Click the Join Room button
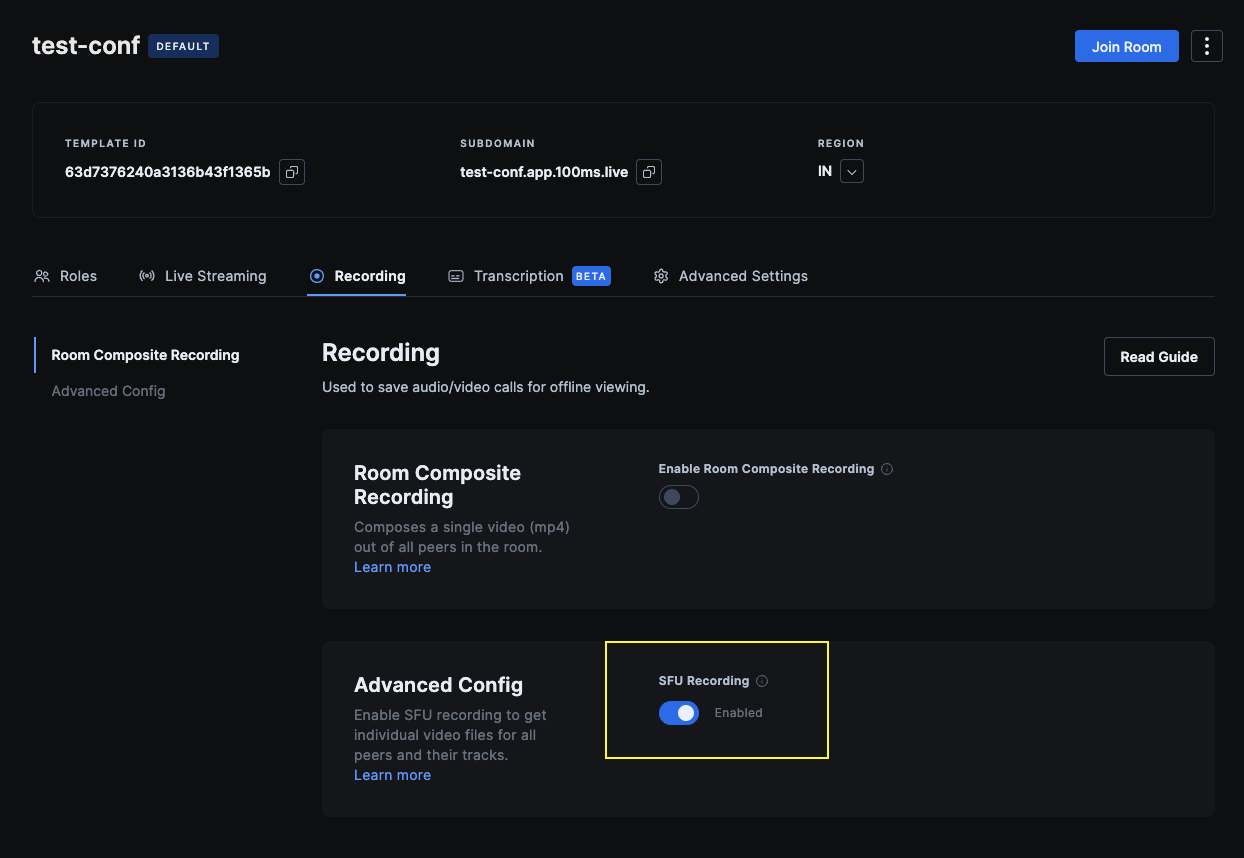Image resolution: width=1244 pixels, height=858 pixels. (1127, 46)
